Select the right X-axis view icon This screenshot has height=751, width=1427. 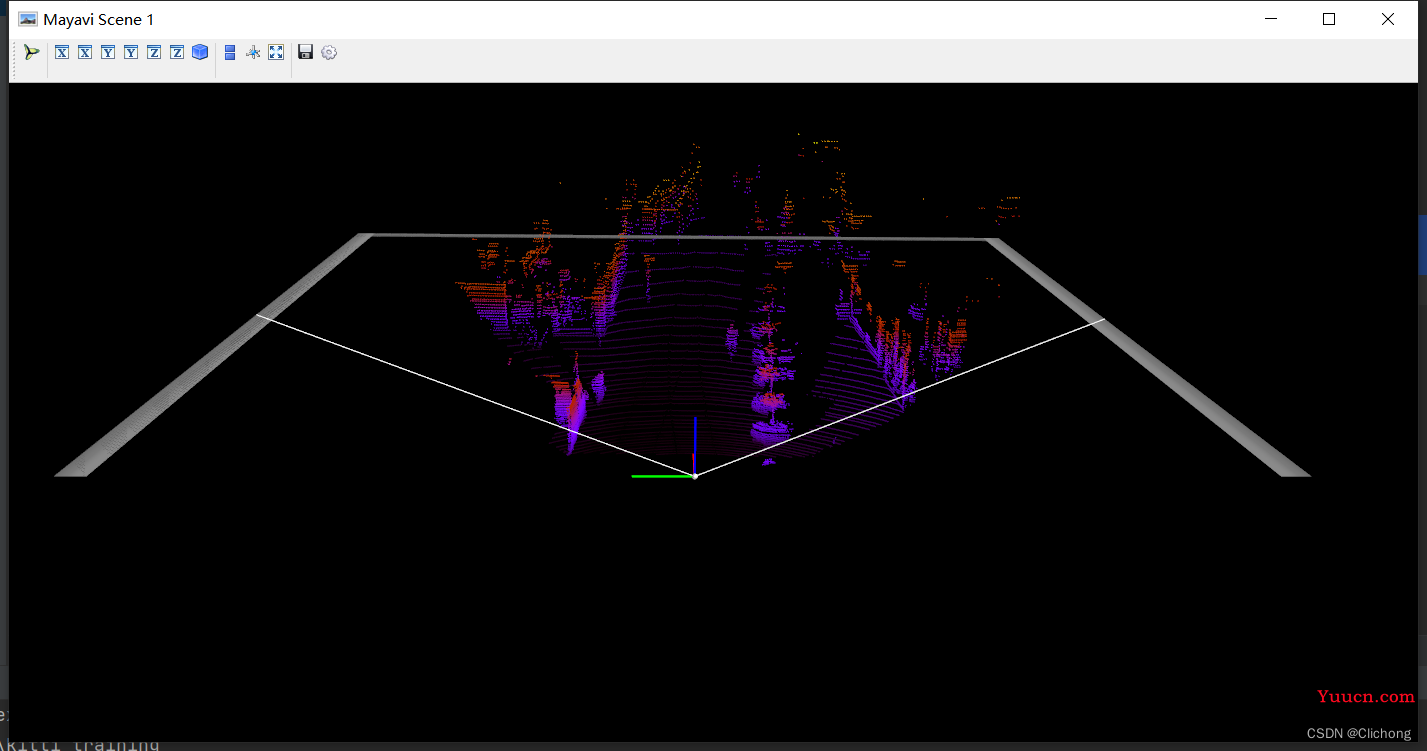pos(85,52)
